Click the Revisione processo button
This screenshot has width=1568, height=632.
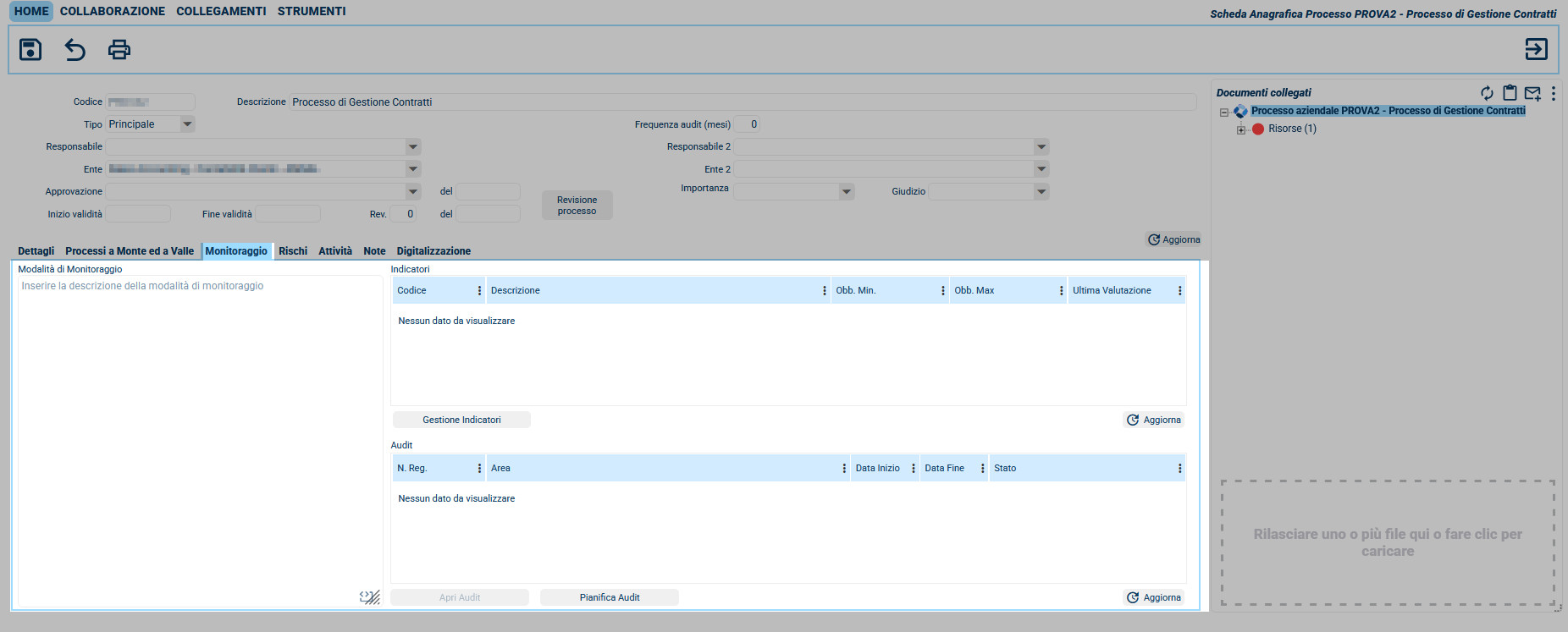[577, 206]
